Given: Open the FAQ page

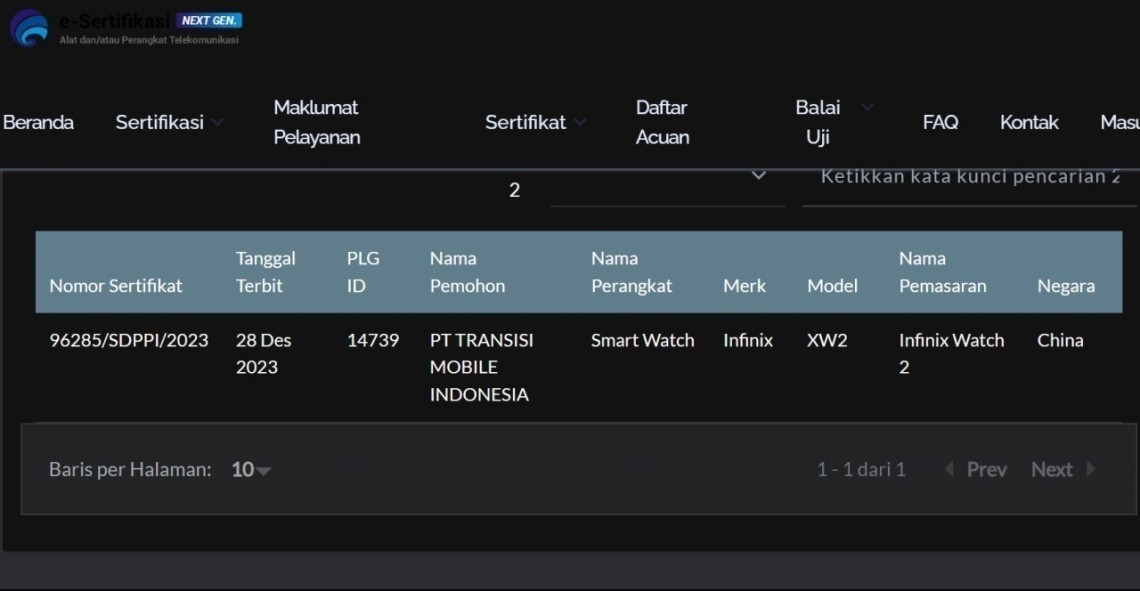Looking at the screenshot, I should coord(940,122).
